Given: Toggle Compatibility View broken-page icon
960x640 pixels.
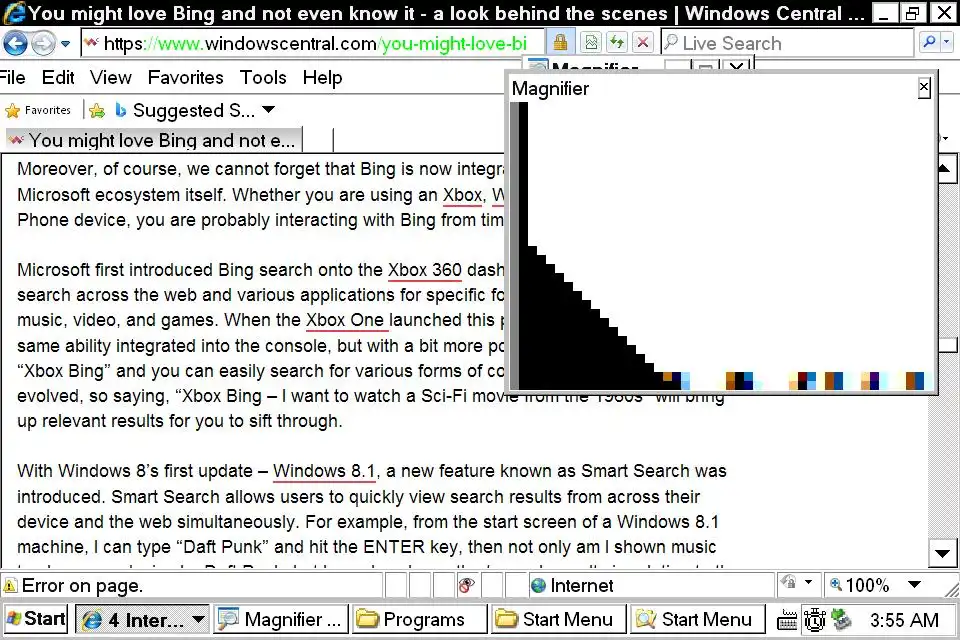Looking at the screenshot, I should pyautogui.click(x=591, y=42).
